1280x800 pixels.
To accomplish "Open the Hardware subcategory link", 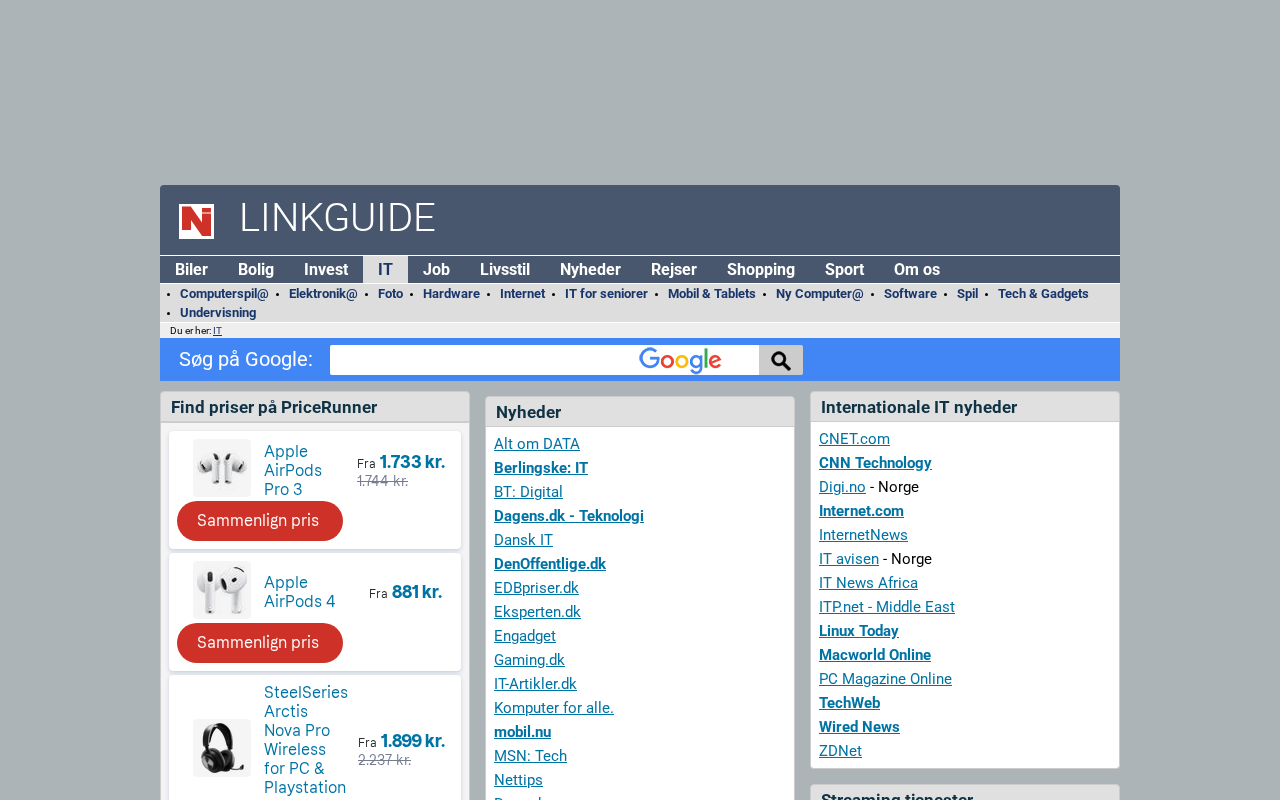I will [451, 294].
